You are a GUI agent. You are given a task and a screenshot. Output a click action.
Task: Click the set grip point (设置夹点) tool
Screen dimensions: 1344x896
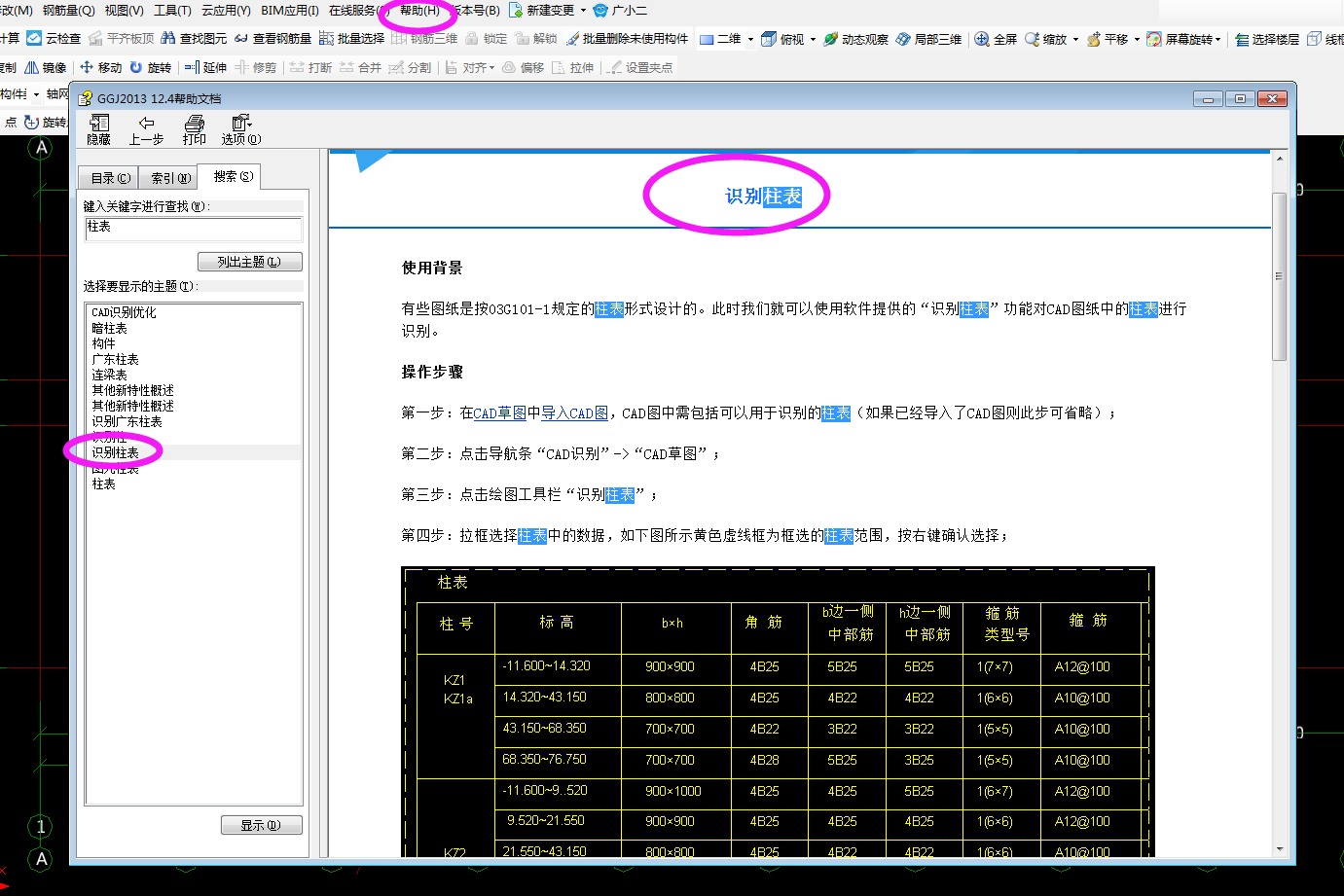click(x=640, y=67)
